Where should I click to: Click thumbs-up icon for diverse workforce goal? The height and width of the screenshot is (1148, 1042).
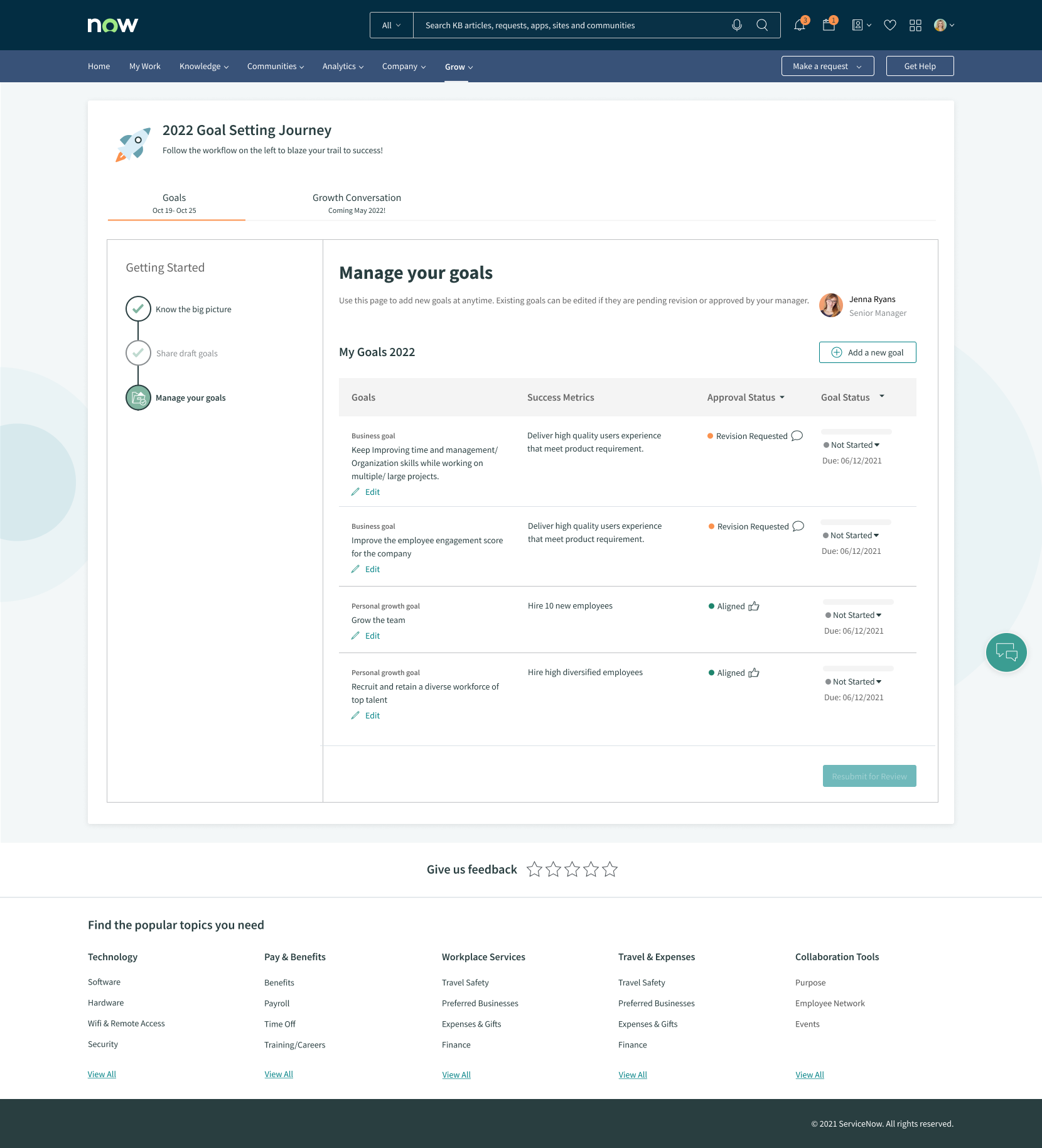click(x=754, y=673)
